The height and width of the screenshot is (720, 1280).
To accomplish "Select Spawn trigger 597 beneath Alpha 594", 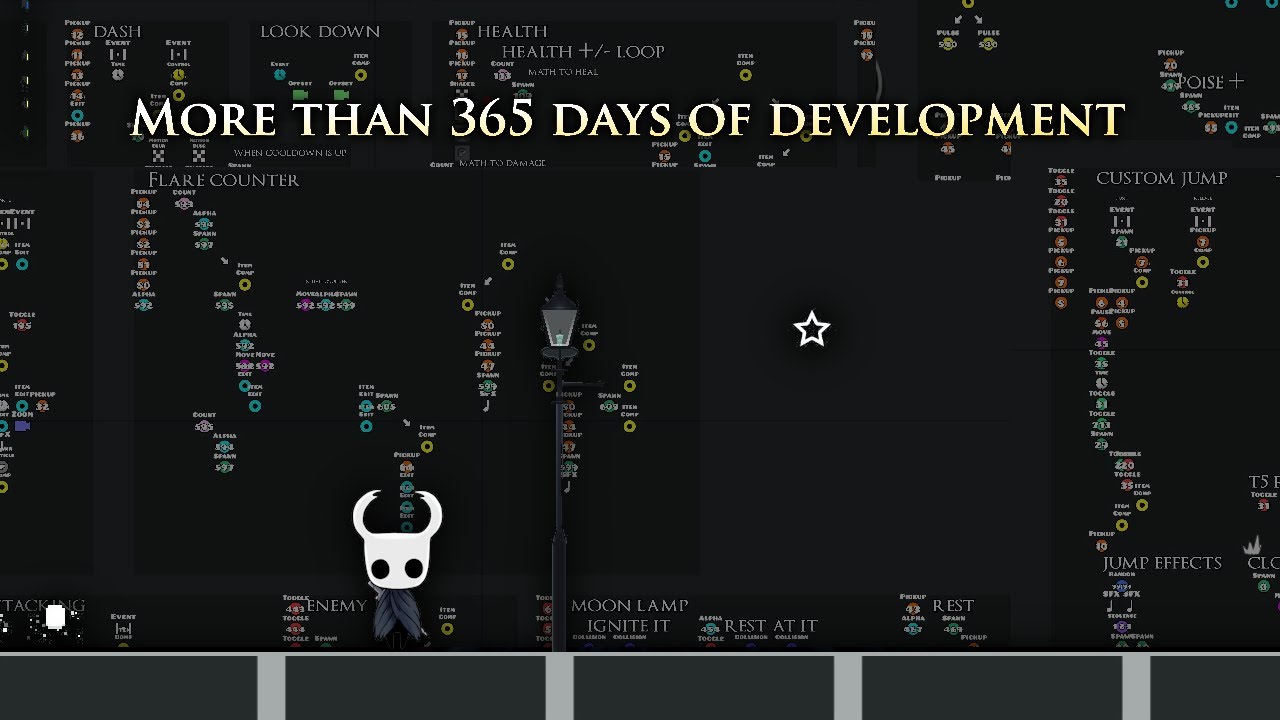I will [204, 244].
